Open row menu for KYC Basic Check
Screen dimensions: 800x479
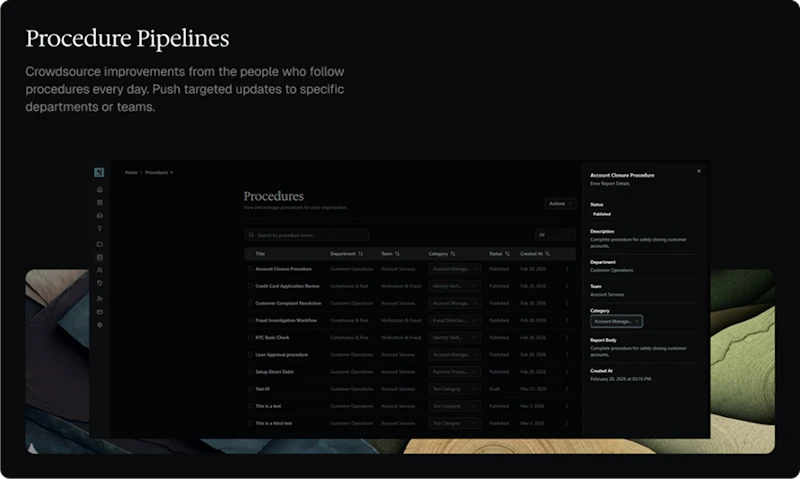[566, 338]
